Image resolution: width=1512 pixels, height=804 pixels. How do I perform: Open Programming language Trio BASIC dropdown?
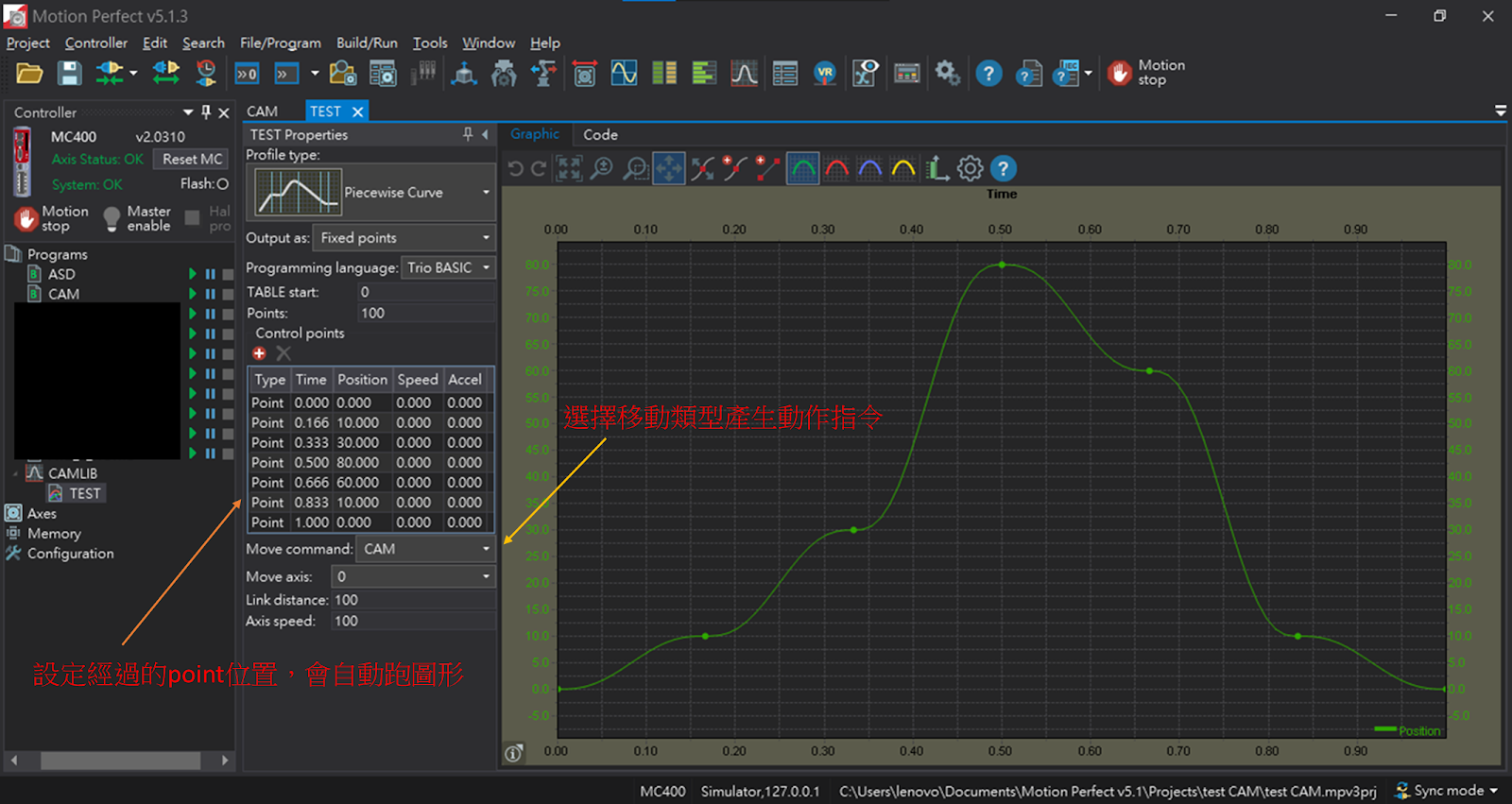pyautogui.click(x=449, y=268)
